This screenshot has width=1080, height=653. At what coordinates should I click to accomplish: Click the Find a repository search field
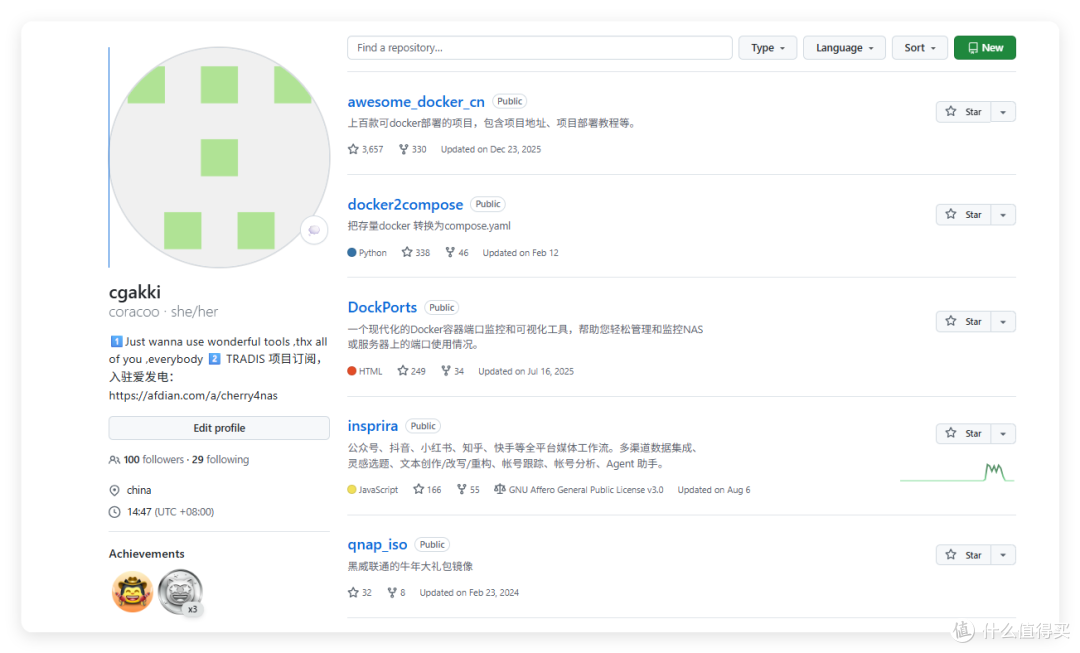539,48
